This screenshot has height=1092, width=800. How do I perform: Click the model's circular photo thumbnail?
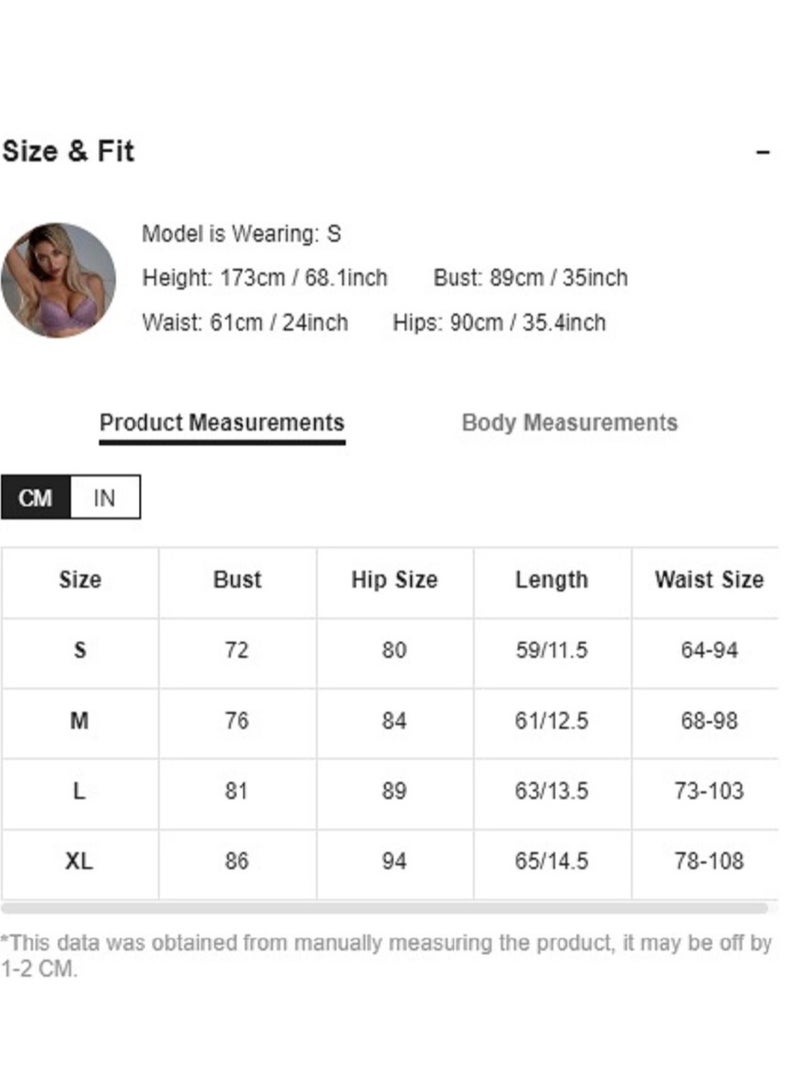pos(58,280)
